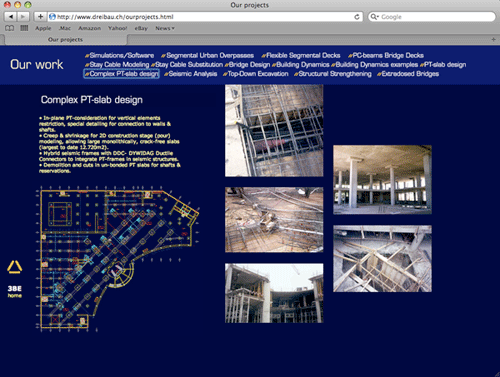This screenshot has height=377, width=500.
Task: Expand the News bookmarks dropdown
Action: (x=165, y=28)
